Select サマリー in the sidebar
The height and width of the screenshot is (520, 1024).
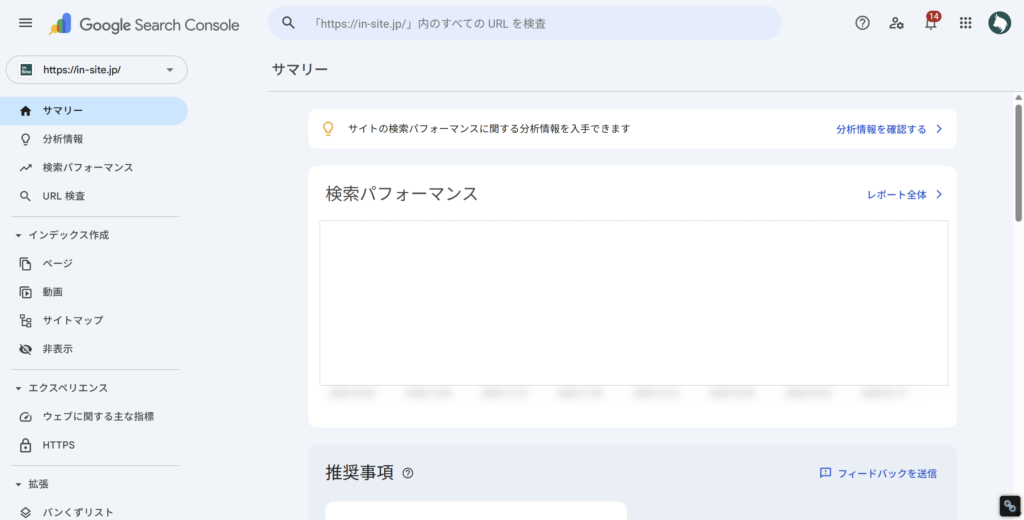pyautogui.click(x=94, y=111)
